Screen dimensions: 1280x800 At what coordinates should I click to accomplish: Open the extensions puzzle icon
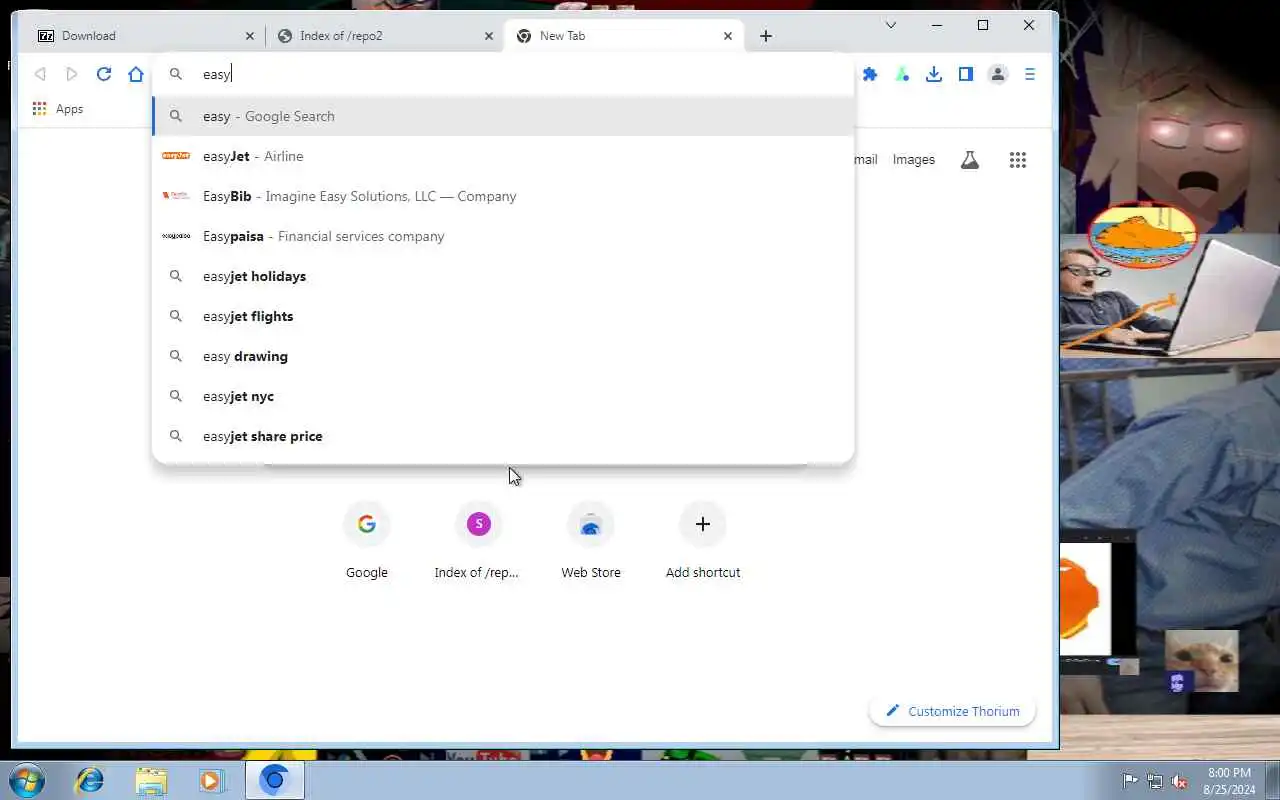(870, 74)
